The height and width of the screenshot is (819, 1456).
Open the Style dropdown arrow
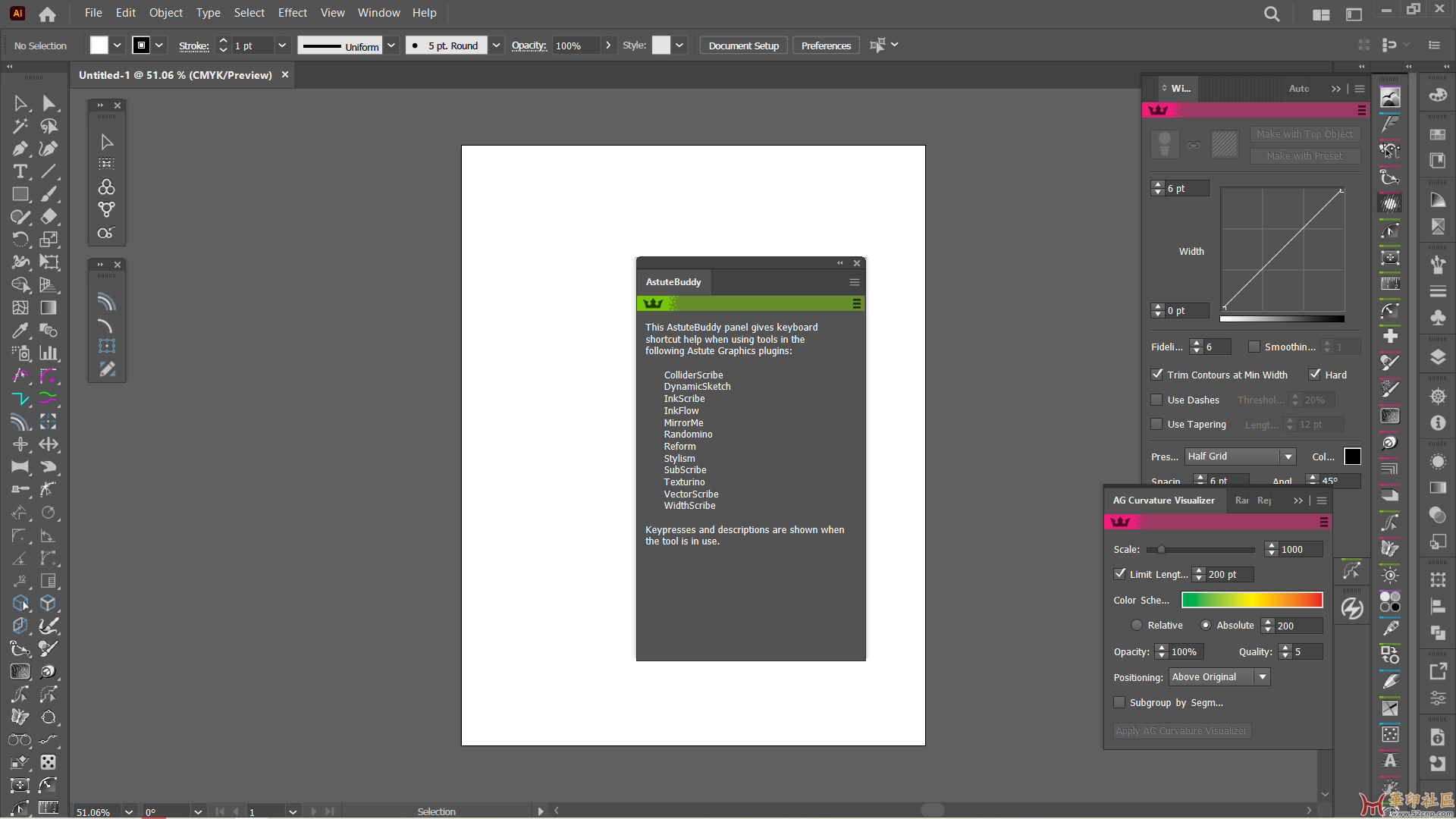[x=679, y=45]
